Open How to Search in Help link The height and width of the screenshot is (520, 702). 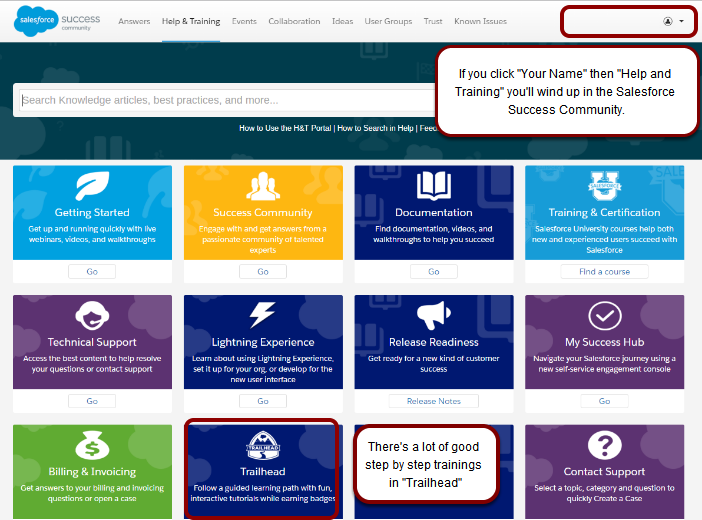click(x=375, y=128)
